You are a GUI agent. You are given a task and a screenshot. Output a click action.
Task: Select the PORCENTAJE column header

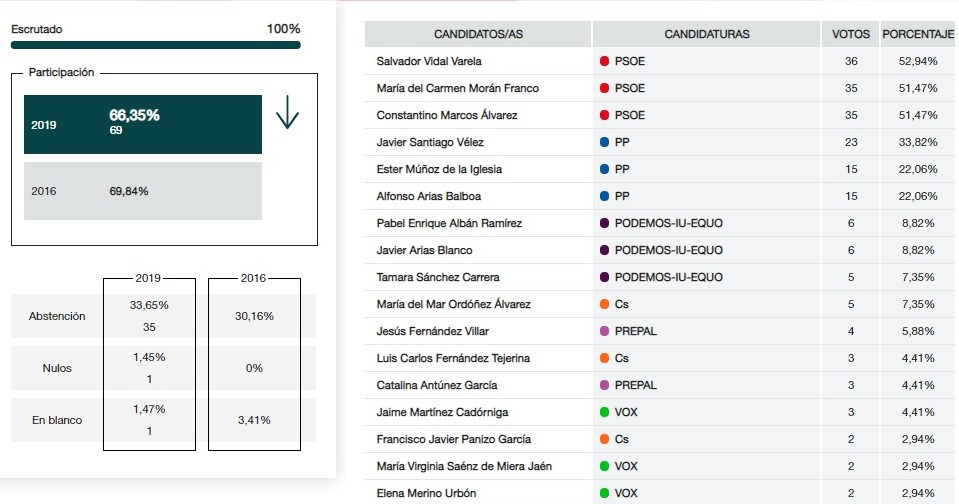(918, 34)
